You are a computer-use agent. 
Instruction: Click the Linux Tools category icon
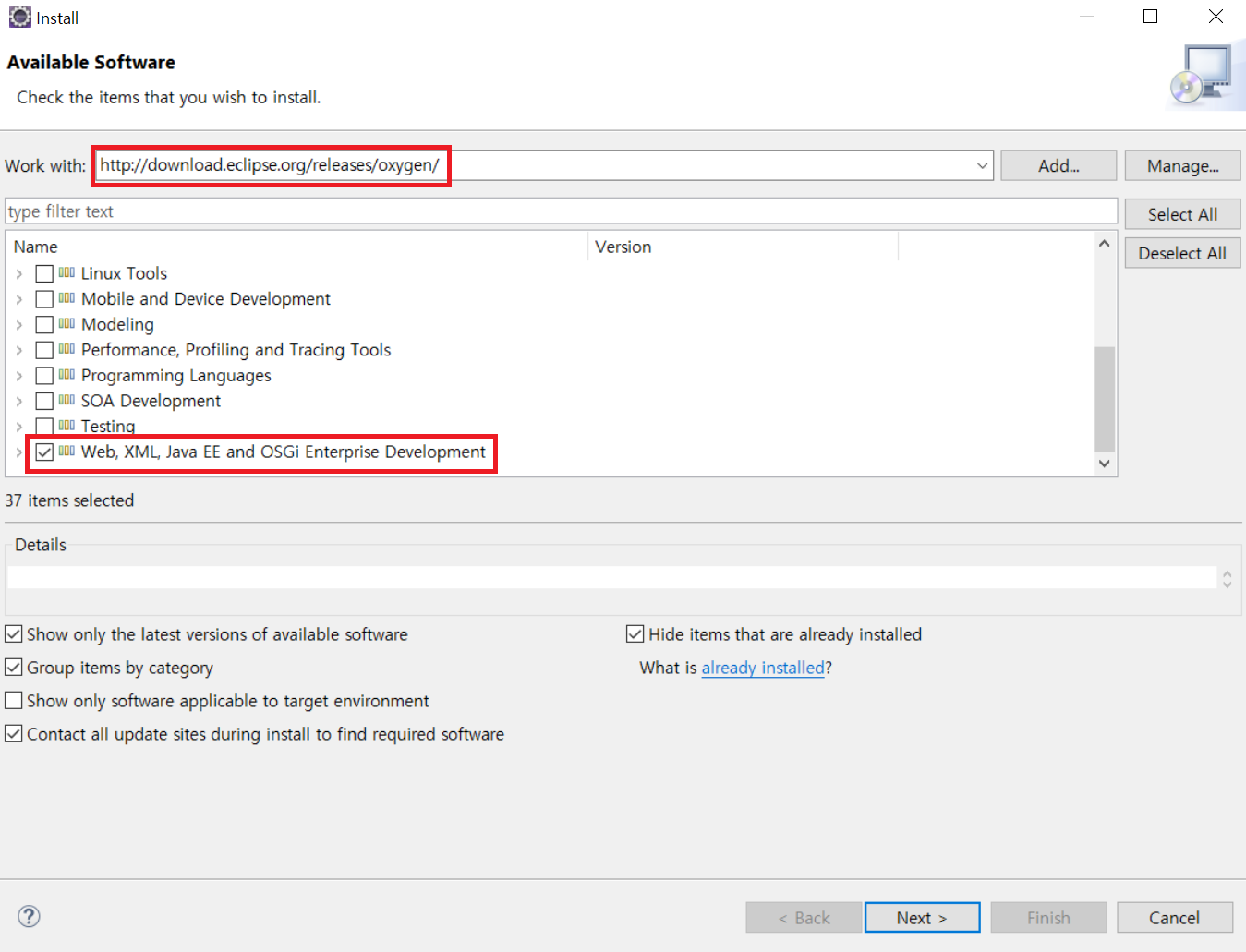pos(67,273)
